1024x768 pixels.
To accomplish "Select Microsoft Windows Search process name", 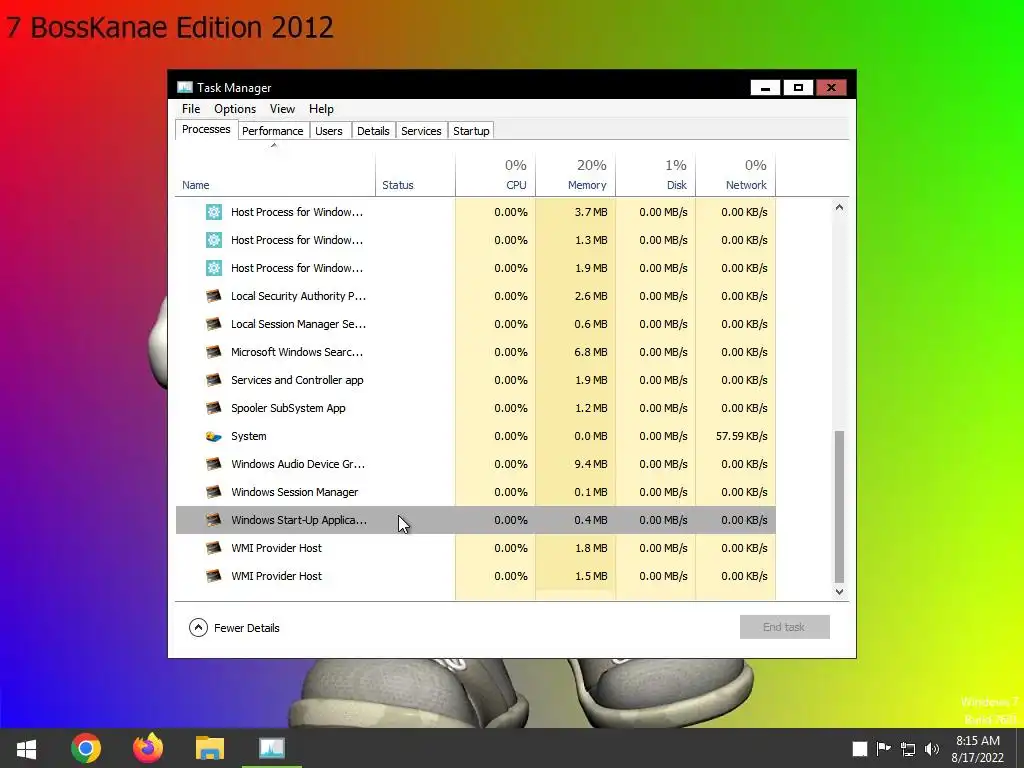I will pyautogui.click(x=297, y=352).
